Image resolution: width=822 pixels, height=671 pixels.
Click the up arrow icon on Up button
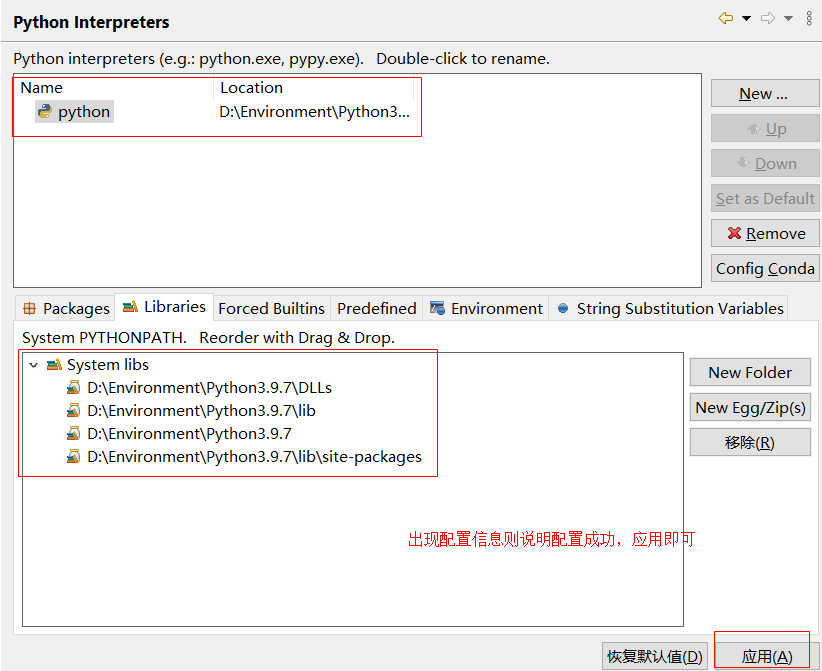753,128
